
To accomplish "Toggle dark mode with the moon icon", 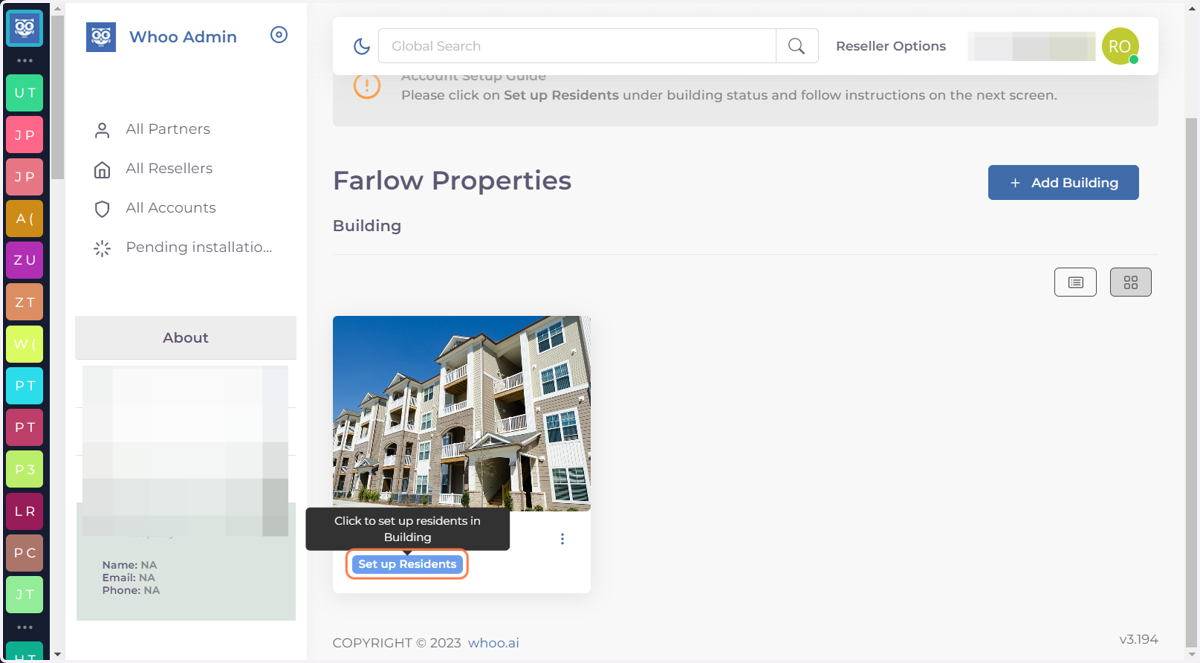I will [362, 46].
